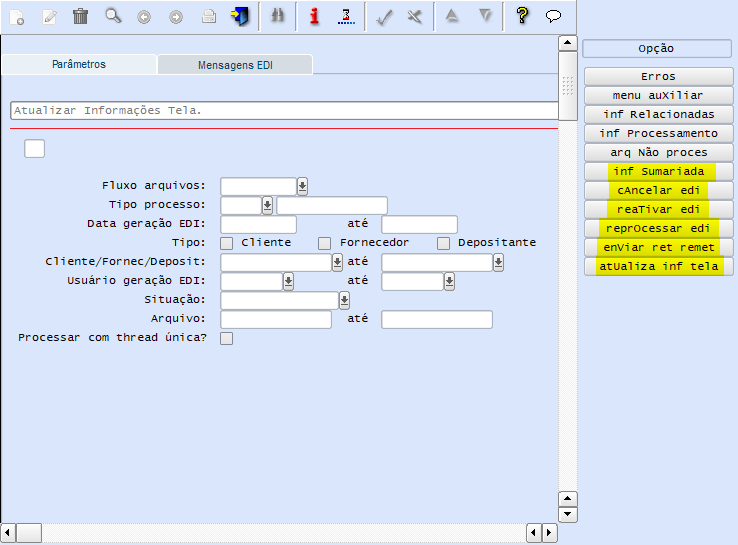Click the Atualizar Informações Tela text field

(x=284, y=111)
